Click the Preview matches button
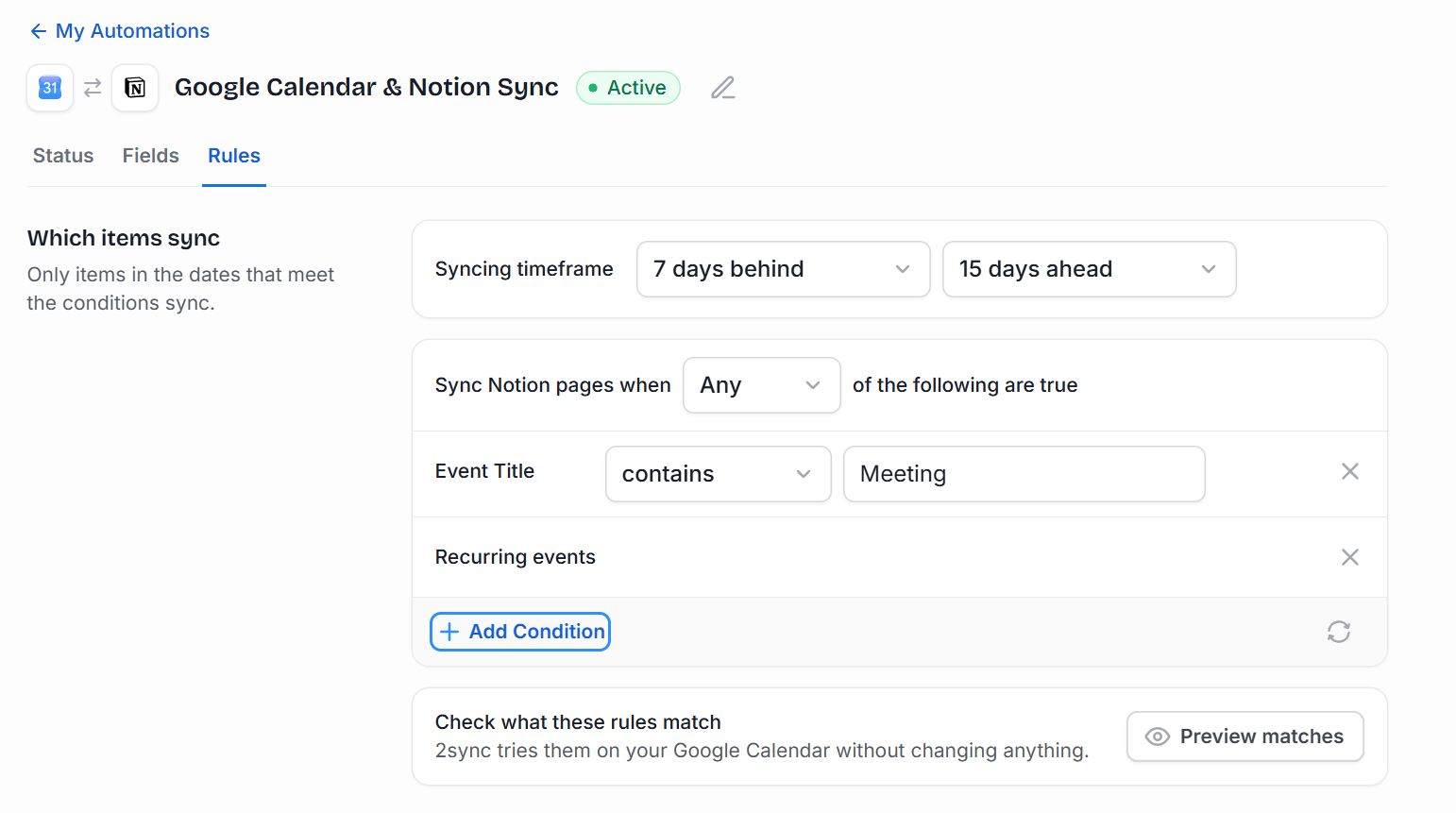The width and height of the screenshot is (1456, 813). coord(1245,737)
